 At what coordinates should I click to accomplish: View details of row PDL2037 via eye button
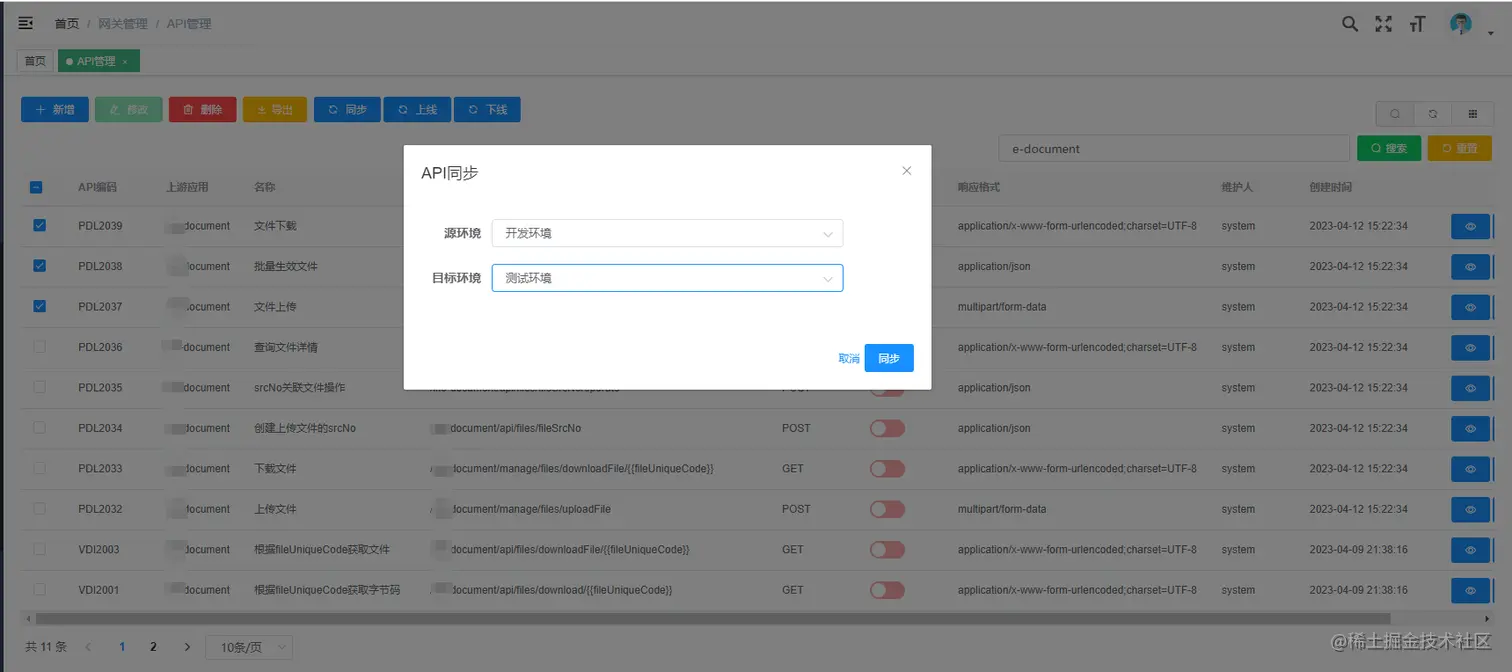coord(1470,307)
